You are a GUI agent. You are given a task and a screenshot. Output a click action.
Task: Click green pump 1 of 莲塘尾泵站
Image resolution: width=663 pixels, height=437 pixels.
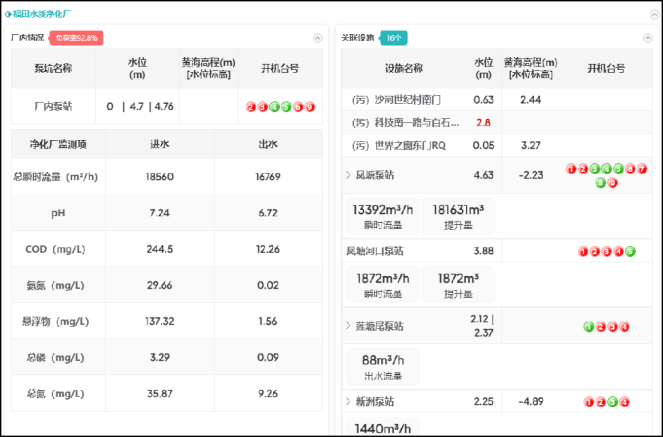pos(589,327)
